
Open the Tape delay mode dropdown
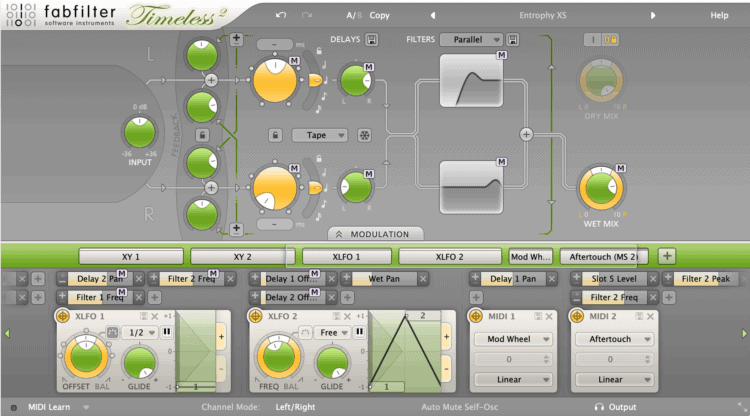(320, 135)
